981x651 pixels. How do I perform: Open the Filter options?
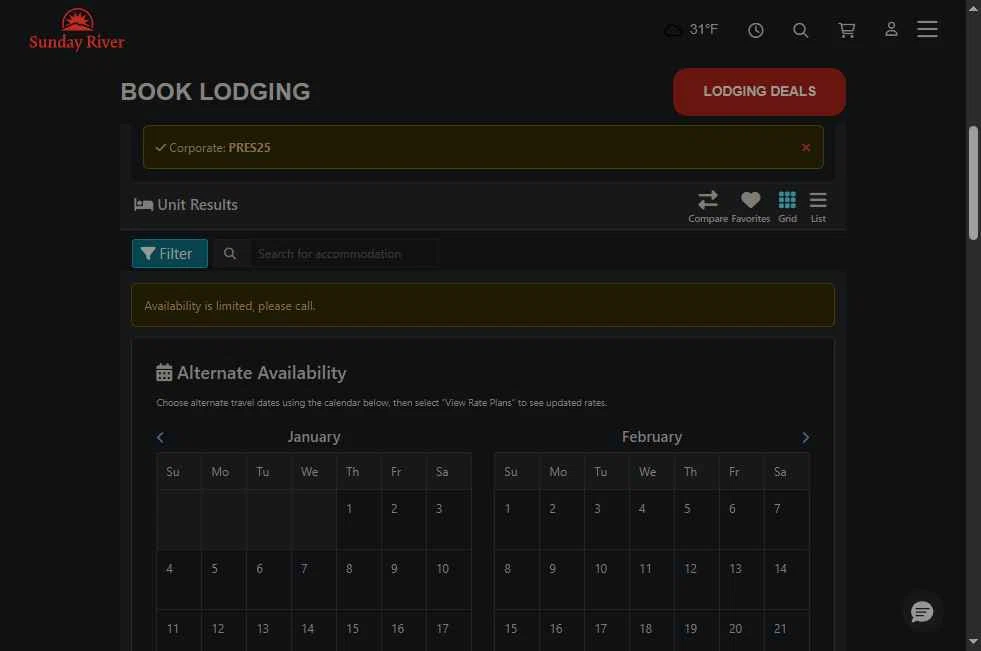point(170,253)
